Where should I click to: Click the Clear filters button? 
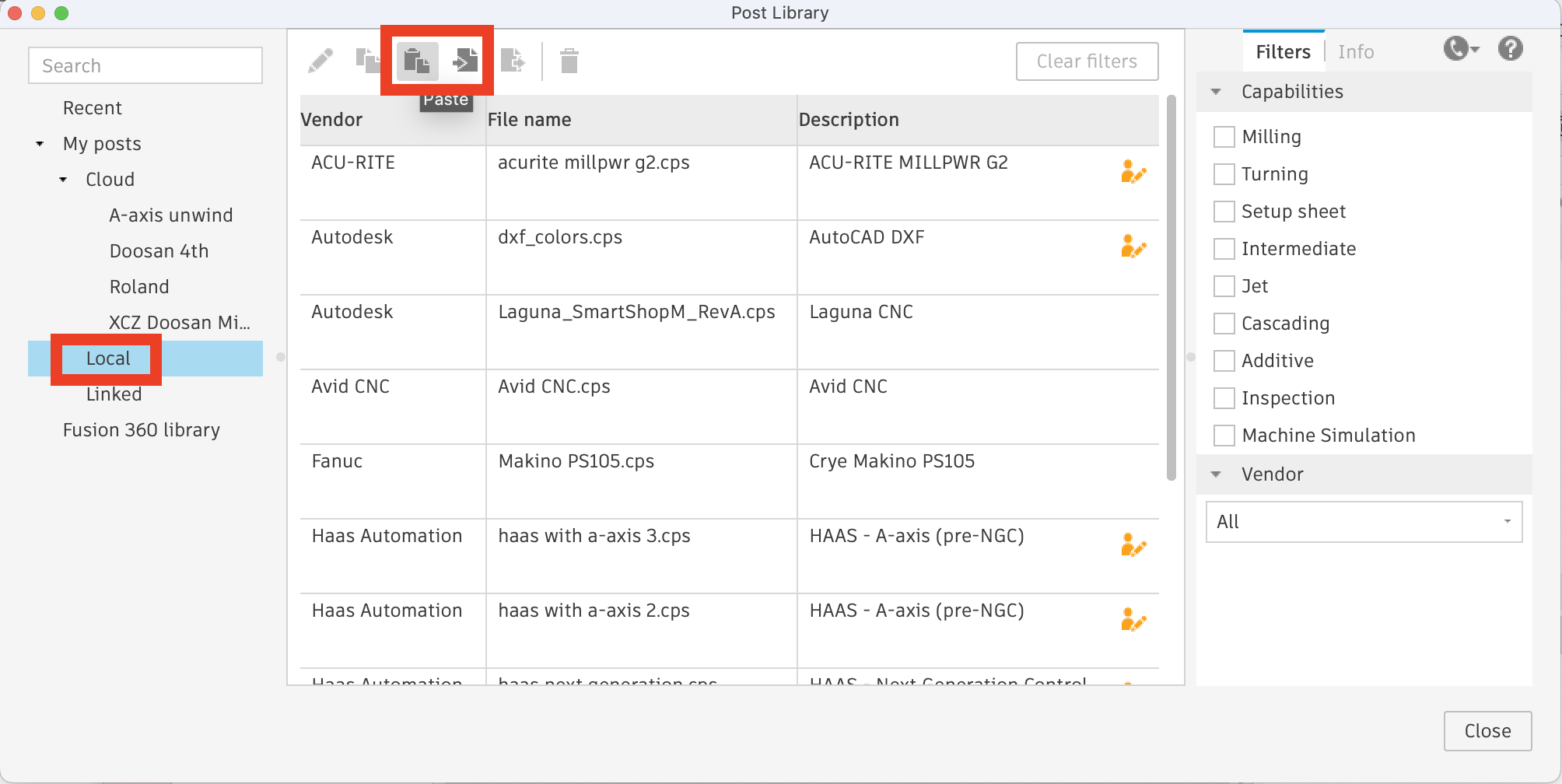pos(1087,61)
